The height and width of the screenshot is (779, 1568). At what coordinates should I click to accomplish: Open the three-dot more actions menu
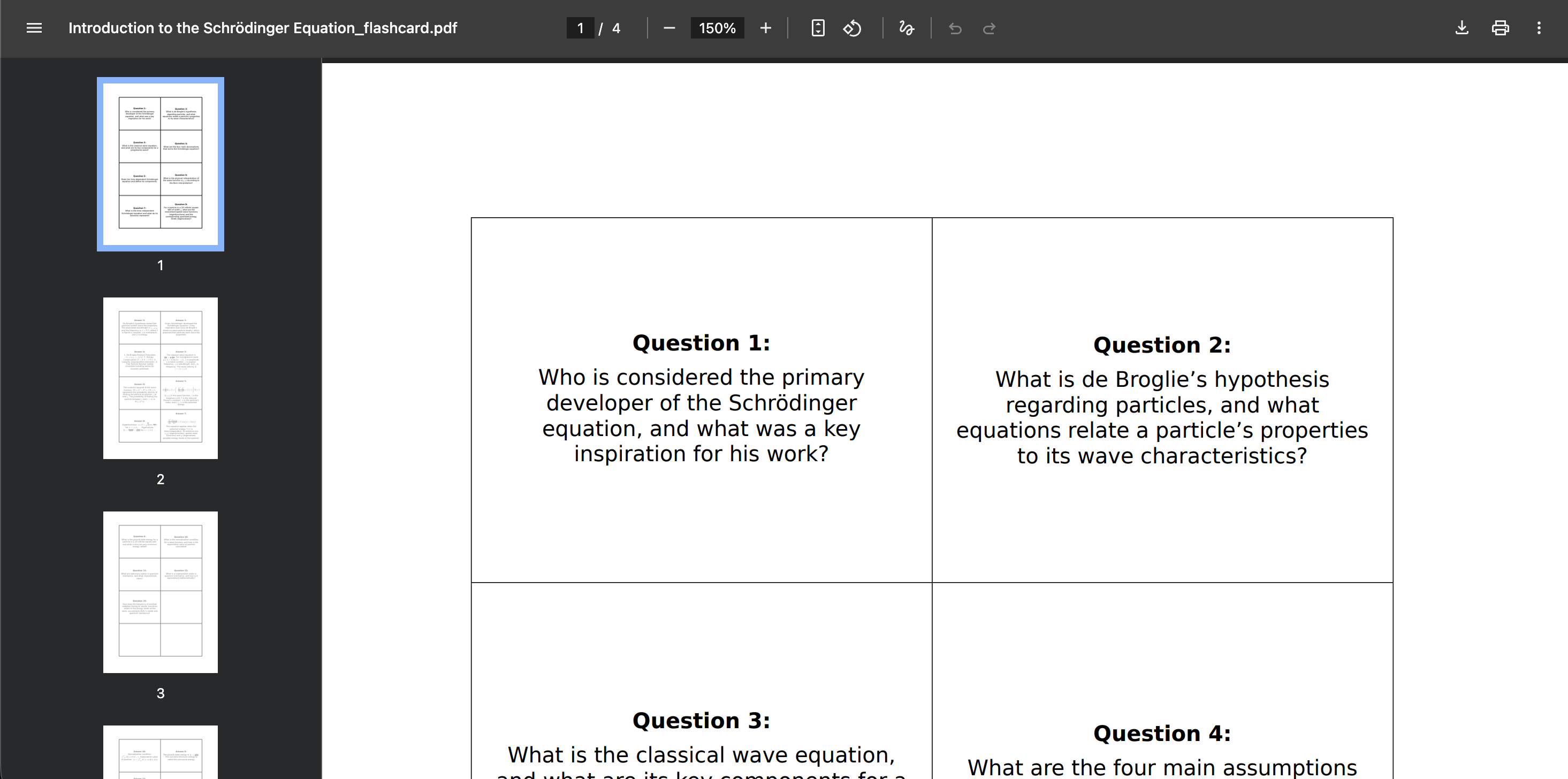(1538, 28)
